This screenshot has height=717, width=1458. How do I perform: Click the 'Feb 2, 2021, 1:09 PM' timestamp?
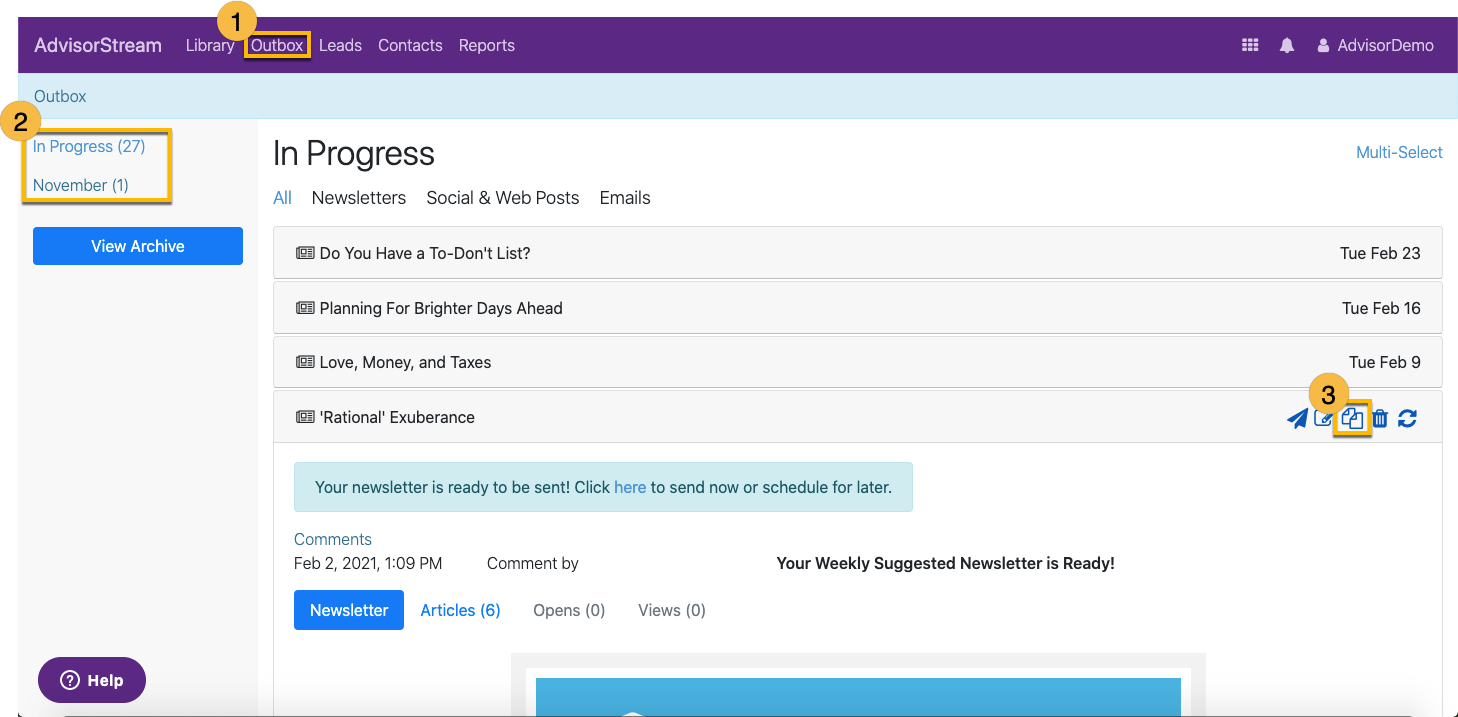pos(368,563)
